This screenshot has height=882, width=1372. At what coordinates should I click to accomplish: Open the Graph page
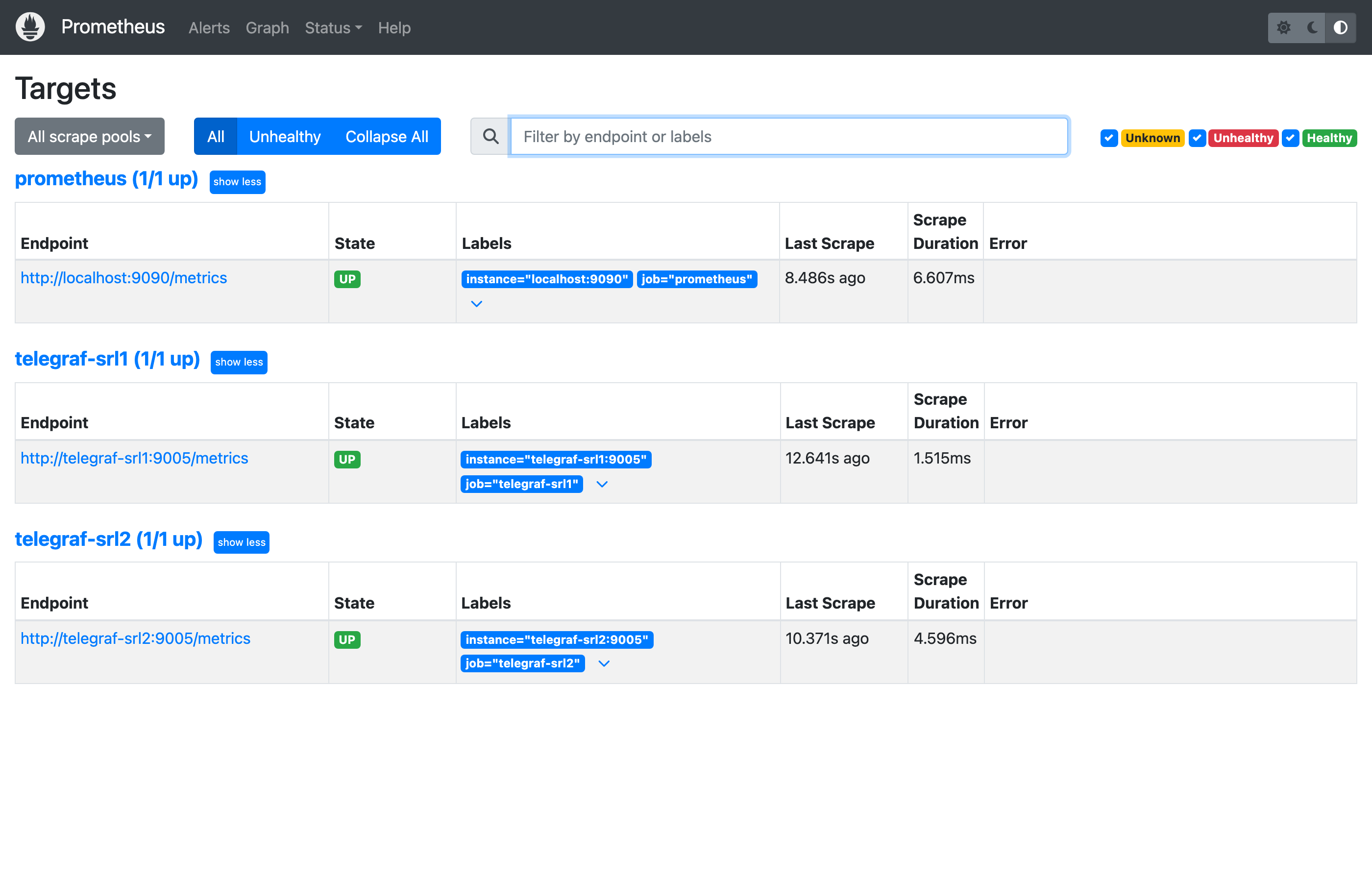click(268, 27)
